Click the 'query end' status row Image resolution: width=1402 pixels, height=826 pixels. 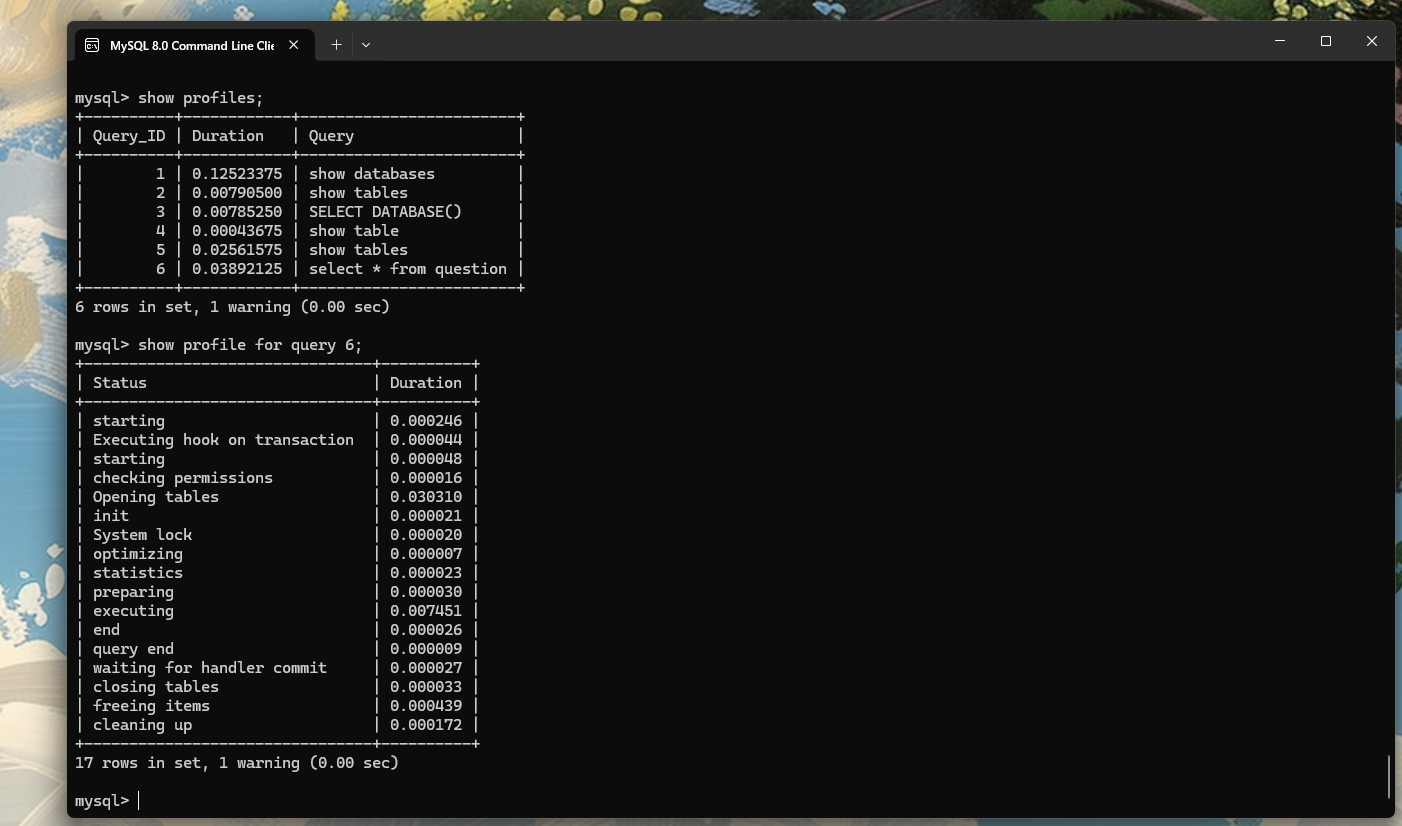pyautogui.click(x=133, y=649)
